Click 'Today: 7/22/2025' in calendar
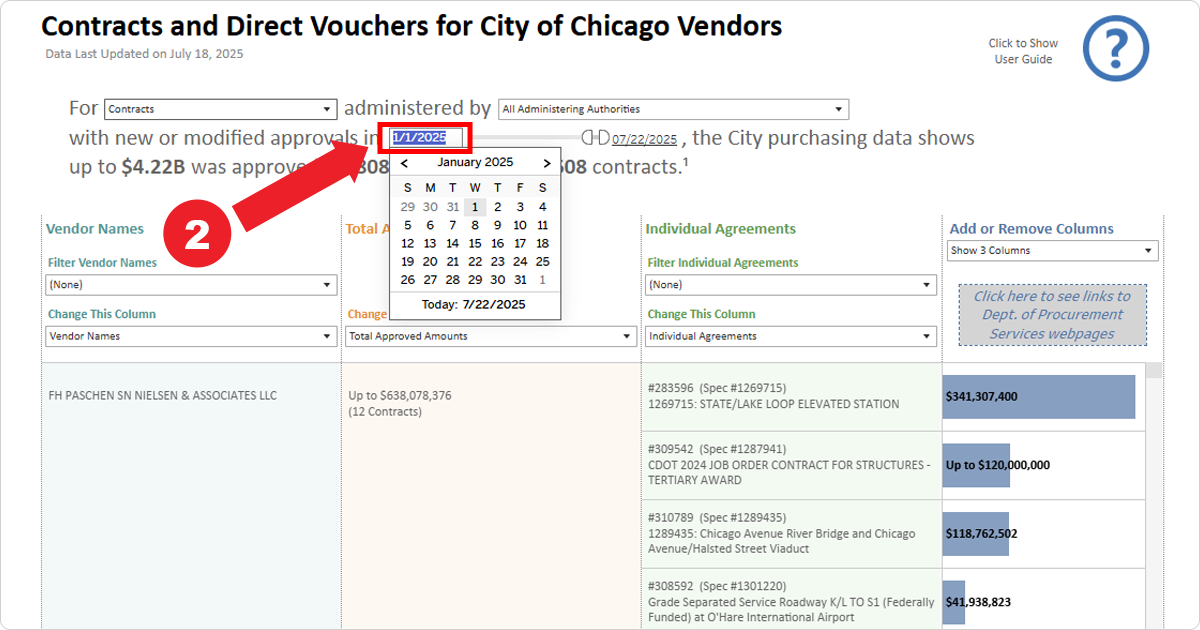The width and height of the screenshot is (1200, 630). point(473,304)
